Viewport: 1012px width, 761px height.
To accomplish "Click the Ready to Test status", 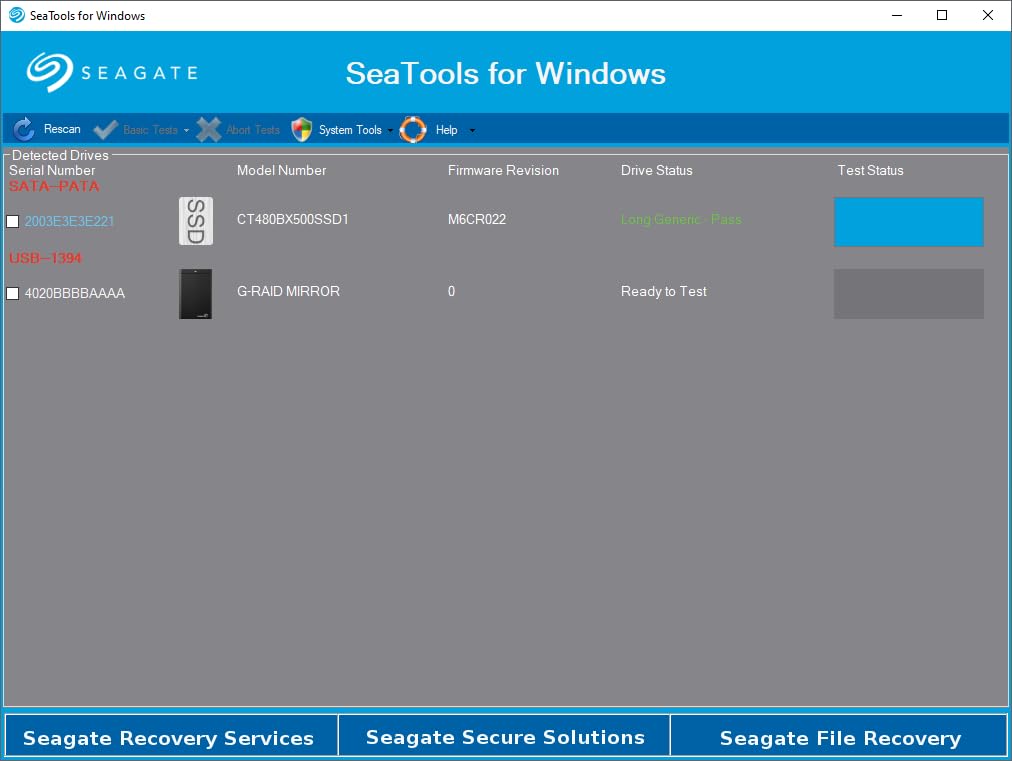I will [x=663, y=291].
